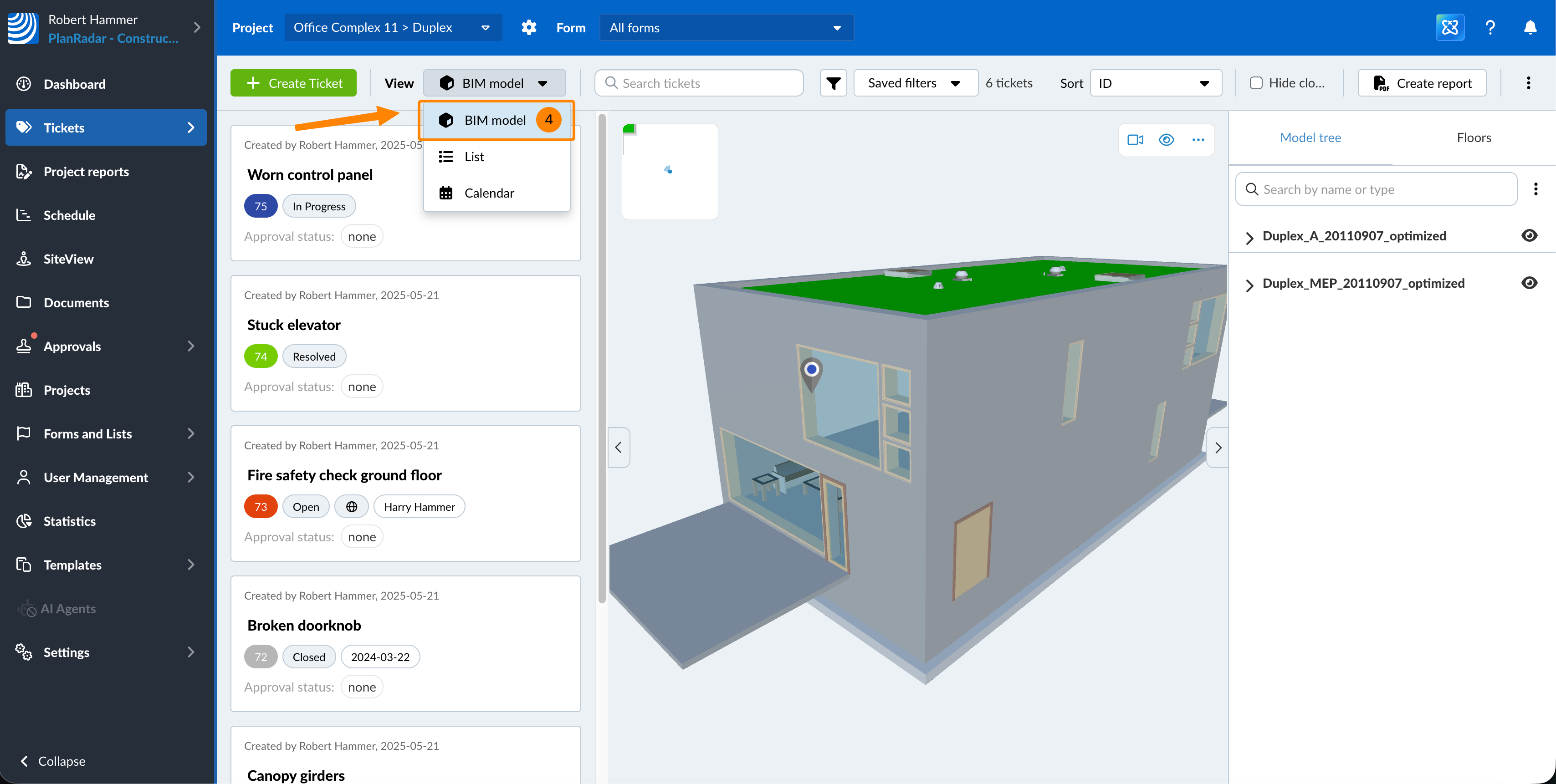Click ticket number 74 badge
Image resolution: width=1556 pixels, height=784 pixels.
tap(261, 356)
